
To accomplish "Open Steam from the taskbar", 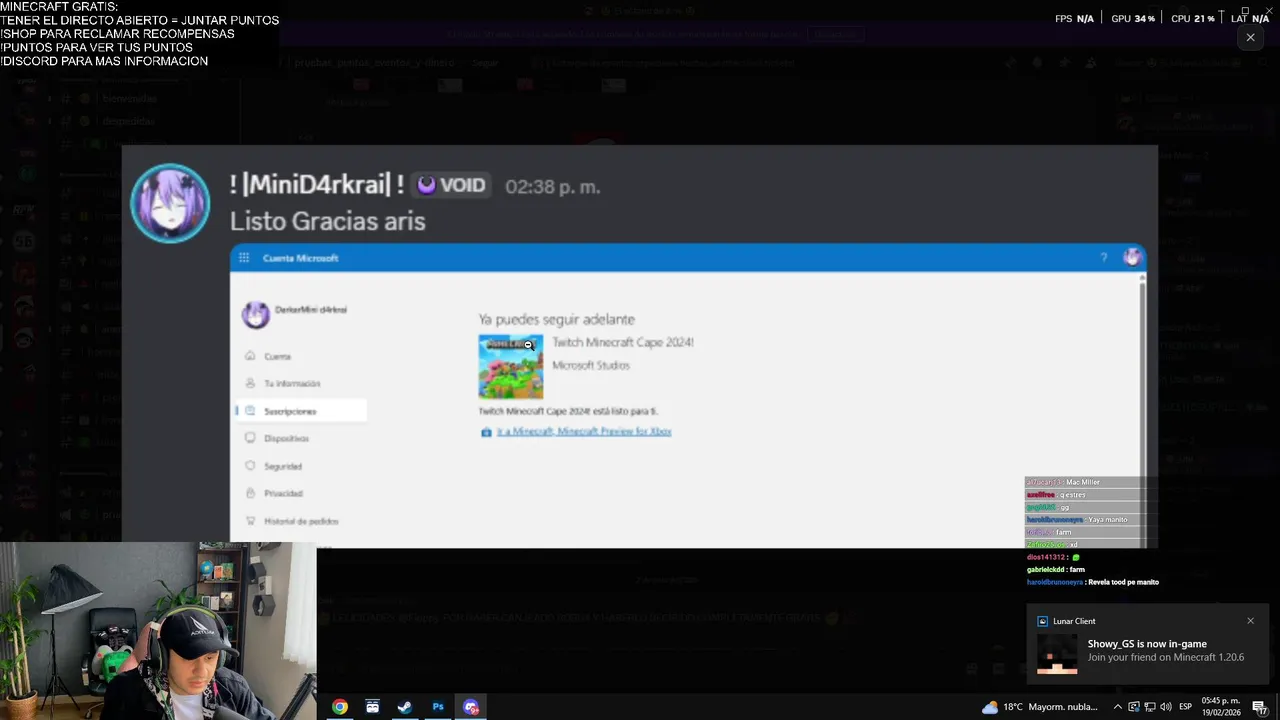I will pyautogui.click(x=405, y=707).
